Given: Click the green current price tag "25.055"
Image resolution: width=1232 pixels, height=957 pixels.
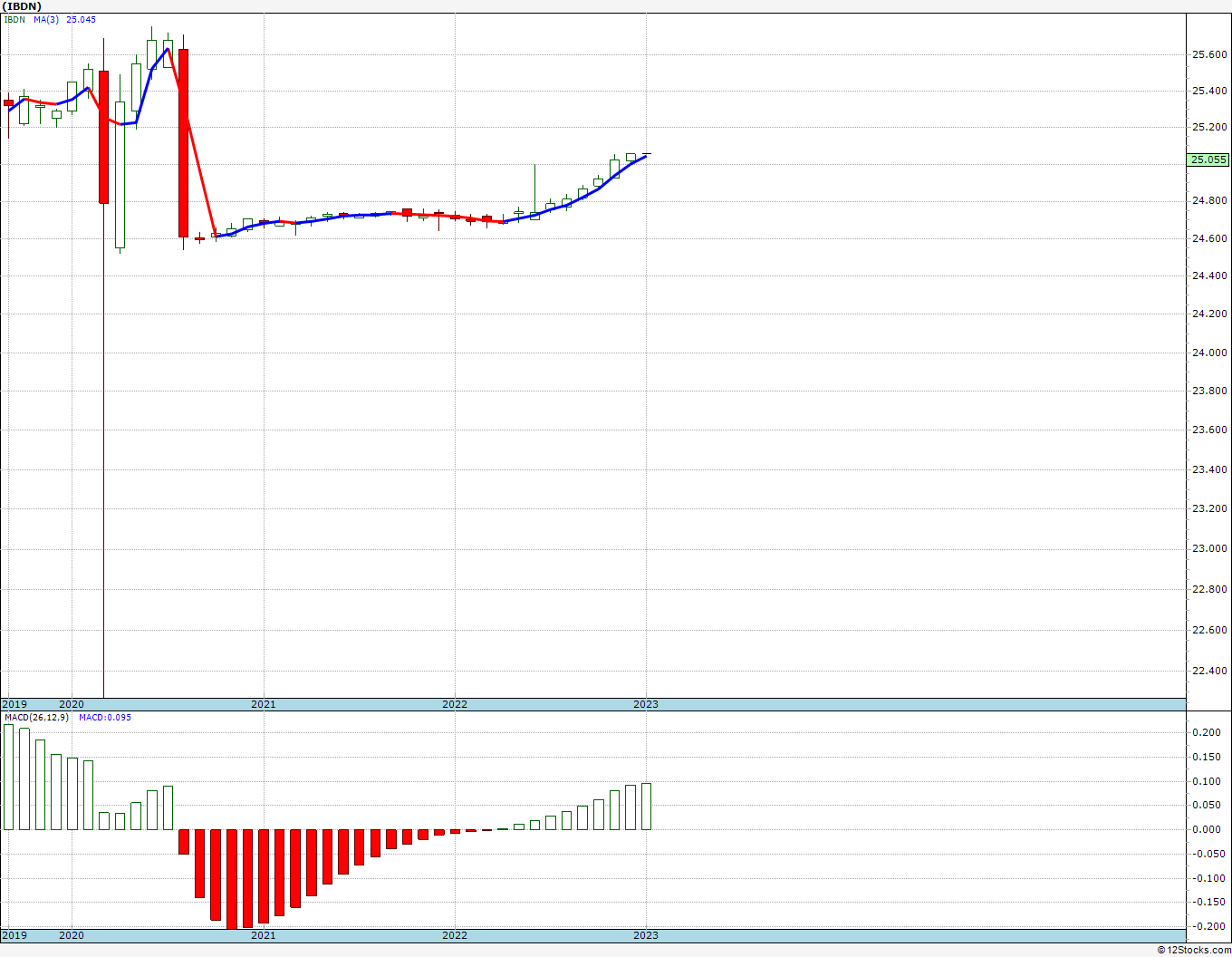Looking at the screenshot, I should pos(1208,159).
